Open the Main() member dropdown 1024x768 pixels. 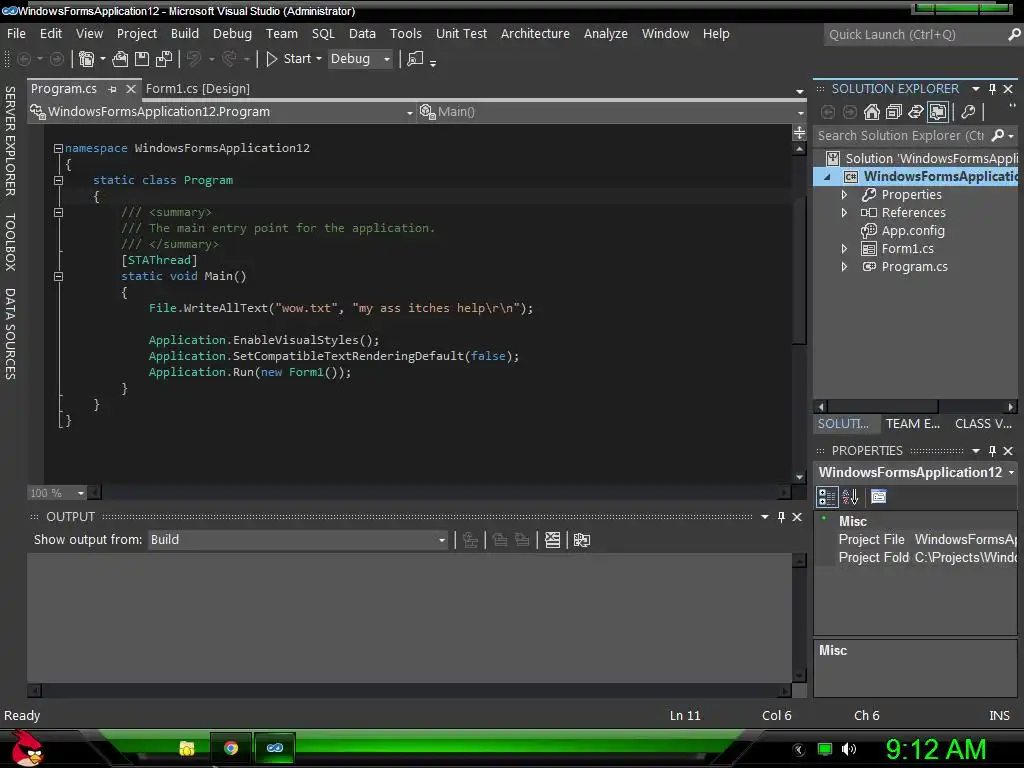click(x=800, y=112)
